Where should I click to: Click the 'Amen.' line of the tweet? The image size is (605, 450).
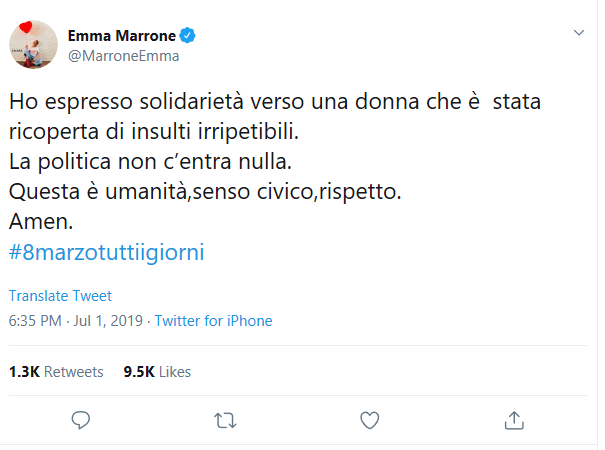pos(40,221)
